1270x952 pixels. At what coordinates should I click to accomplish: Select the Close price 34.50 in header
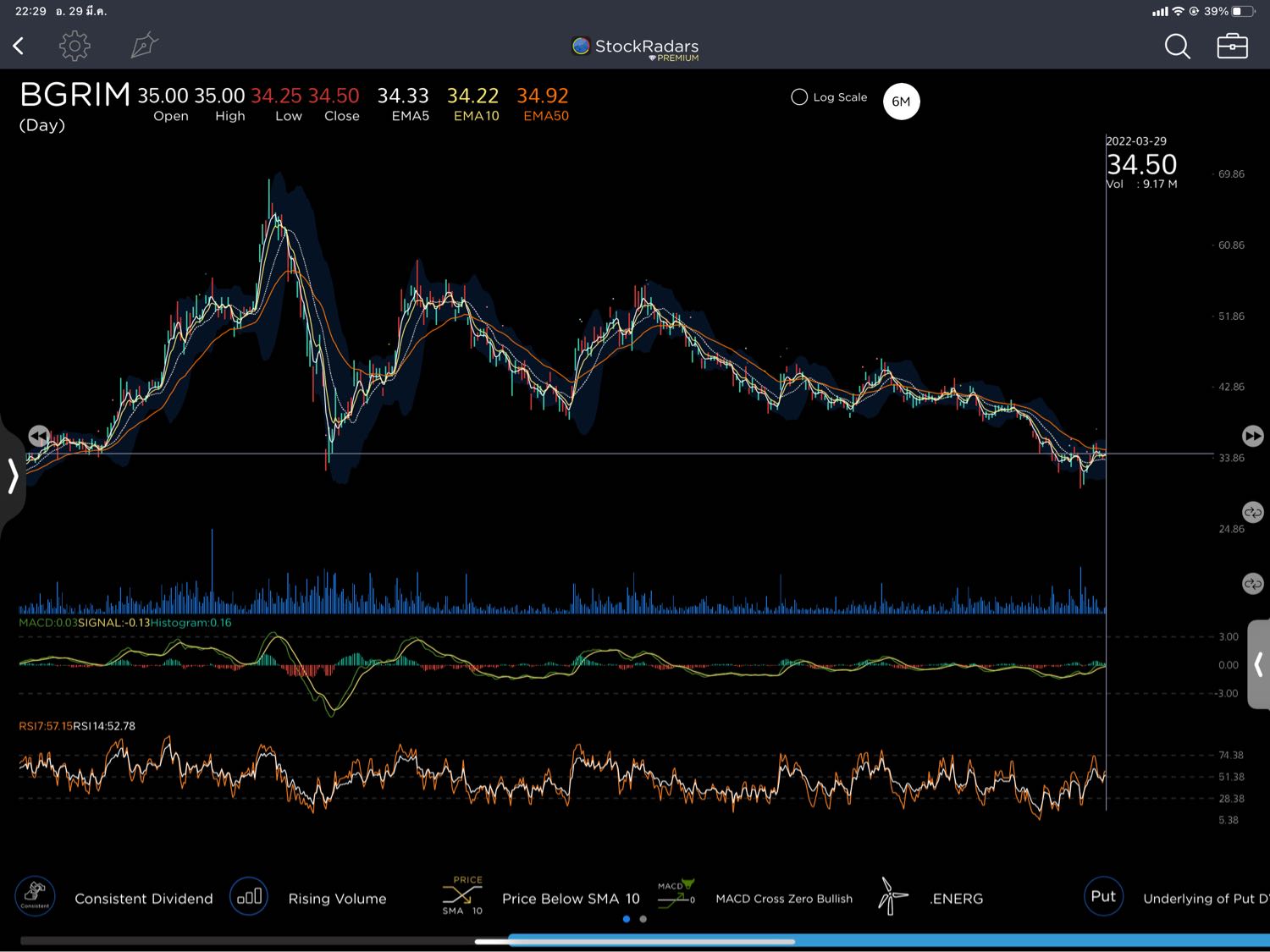pyautogui.click(x=334, y=96)
